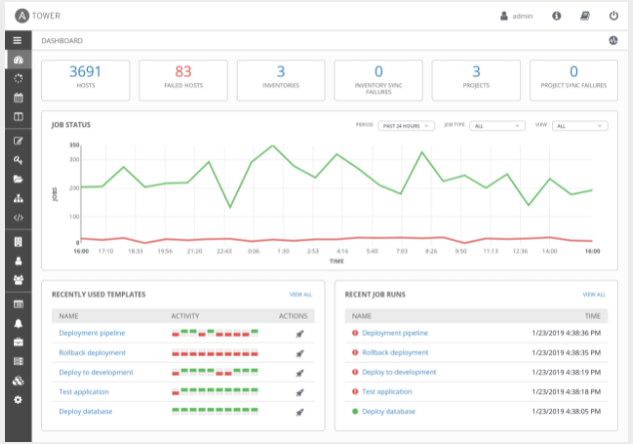
Task: Click the logout power icon
Action: click(x=614, y=16)
